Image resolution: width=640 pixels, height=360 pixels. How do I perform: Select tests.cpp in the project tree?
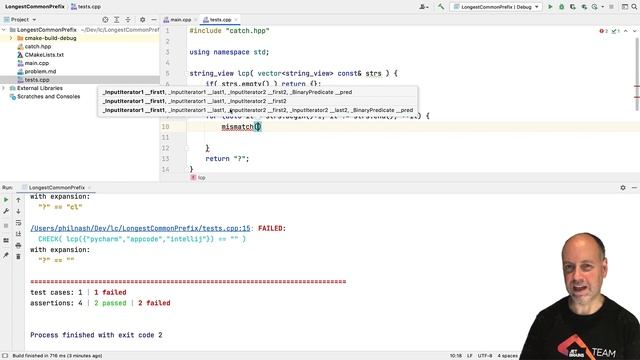coord(80,80)
